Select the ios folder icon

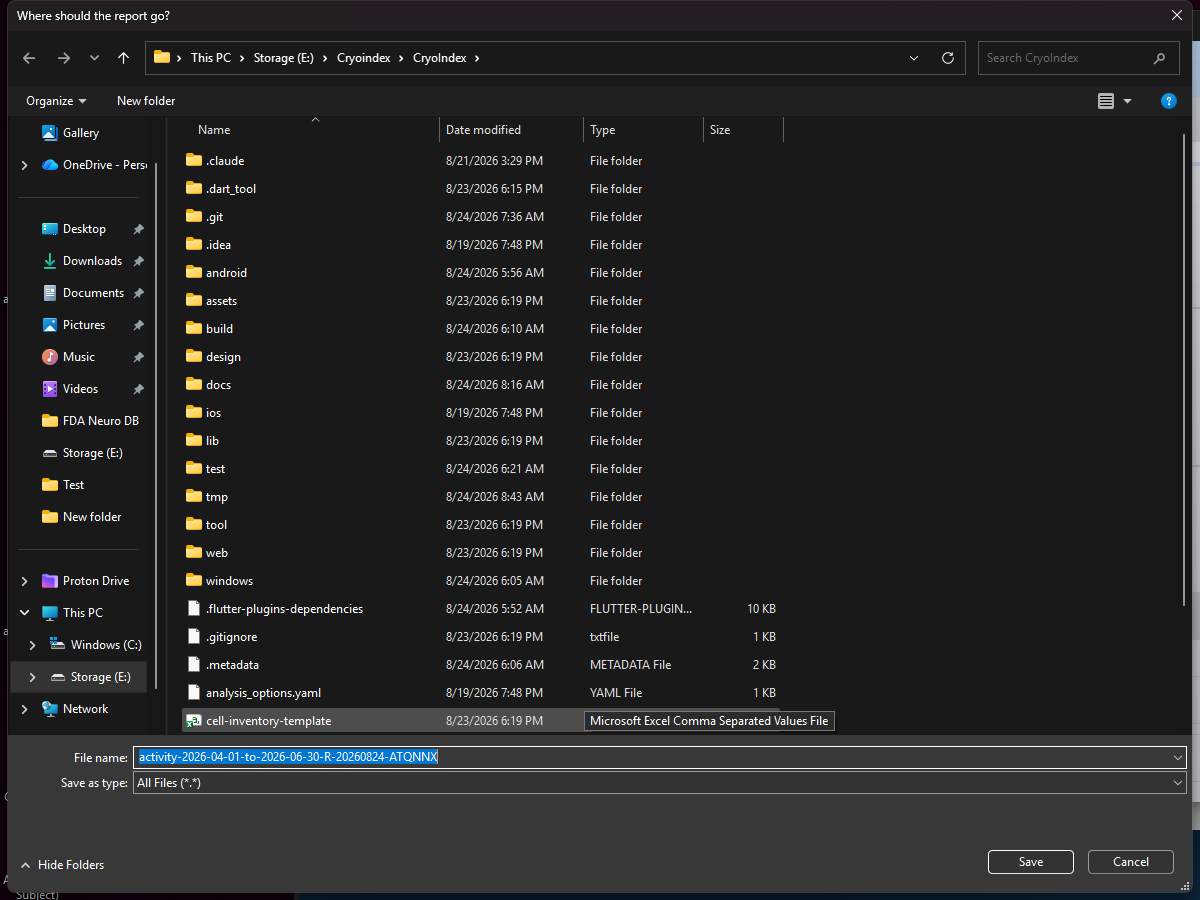[194, 413]
